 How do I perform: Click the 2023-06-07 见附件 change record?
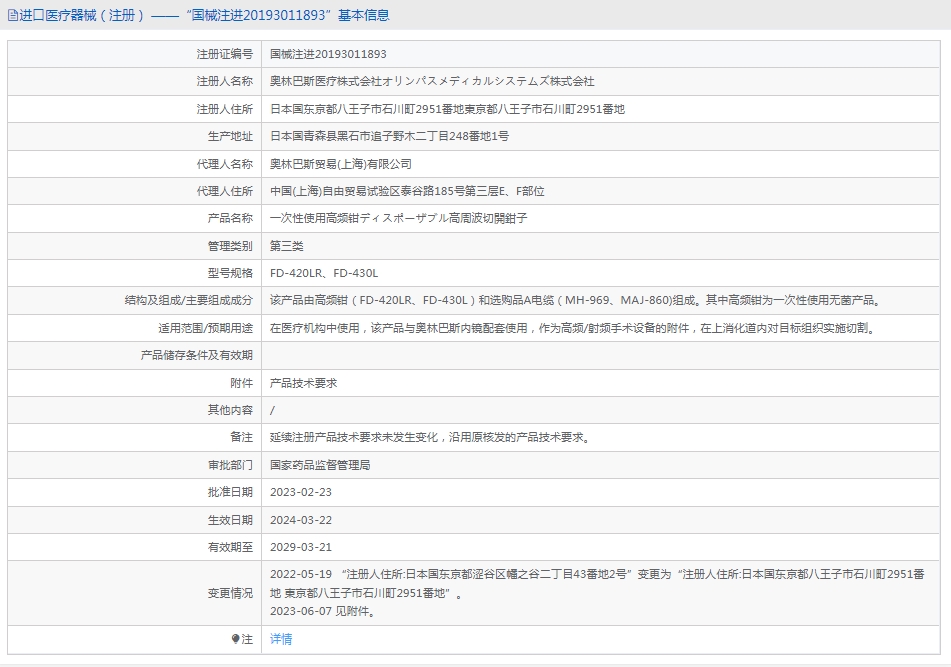[322, 611]
